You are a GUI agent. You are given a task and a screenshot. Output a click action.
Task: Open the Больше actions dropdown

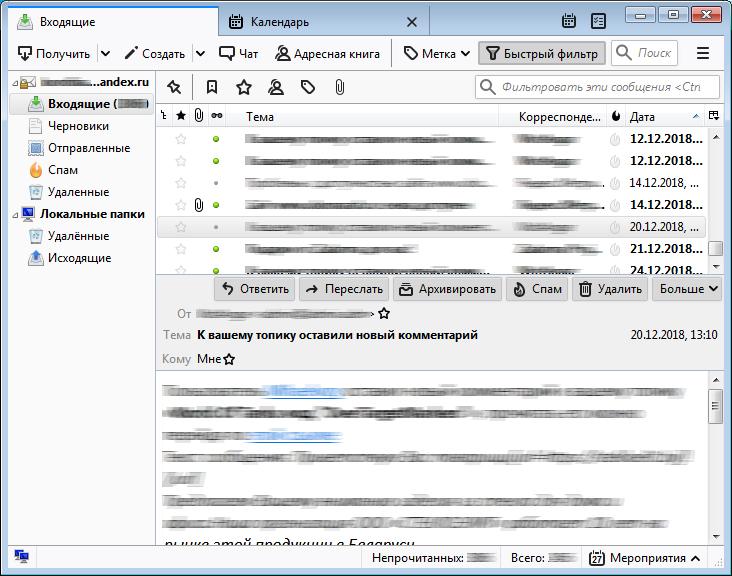click(x=687, y=289)
